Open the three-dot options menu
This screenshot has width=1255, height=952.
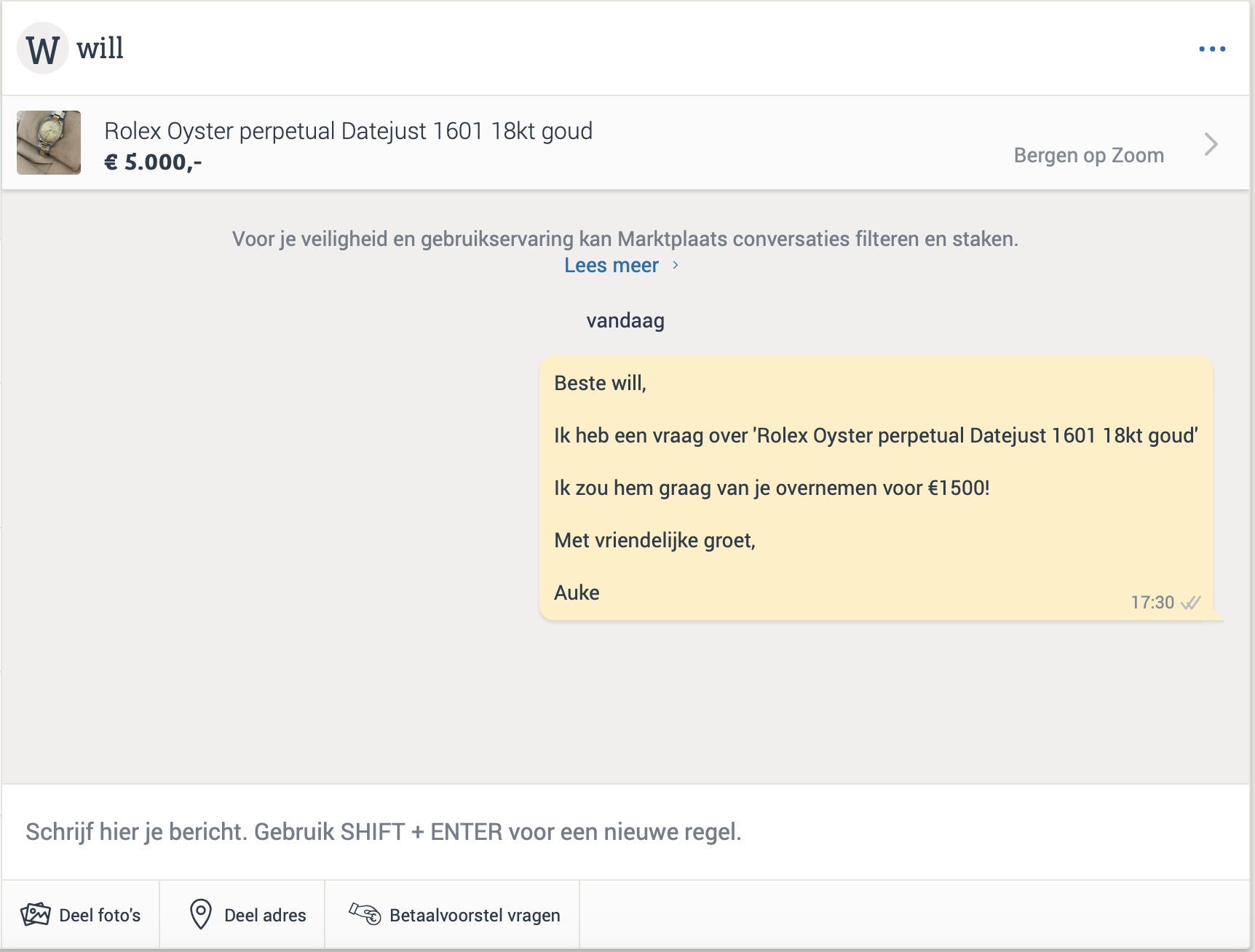pyautogui.click(x=1212, y=49)
